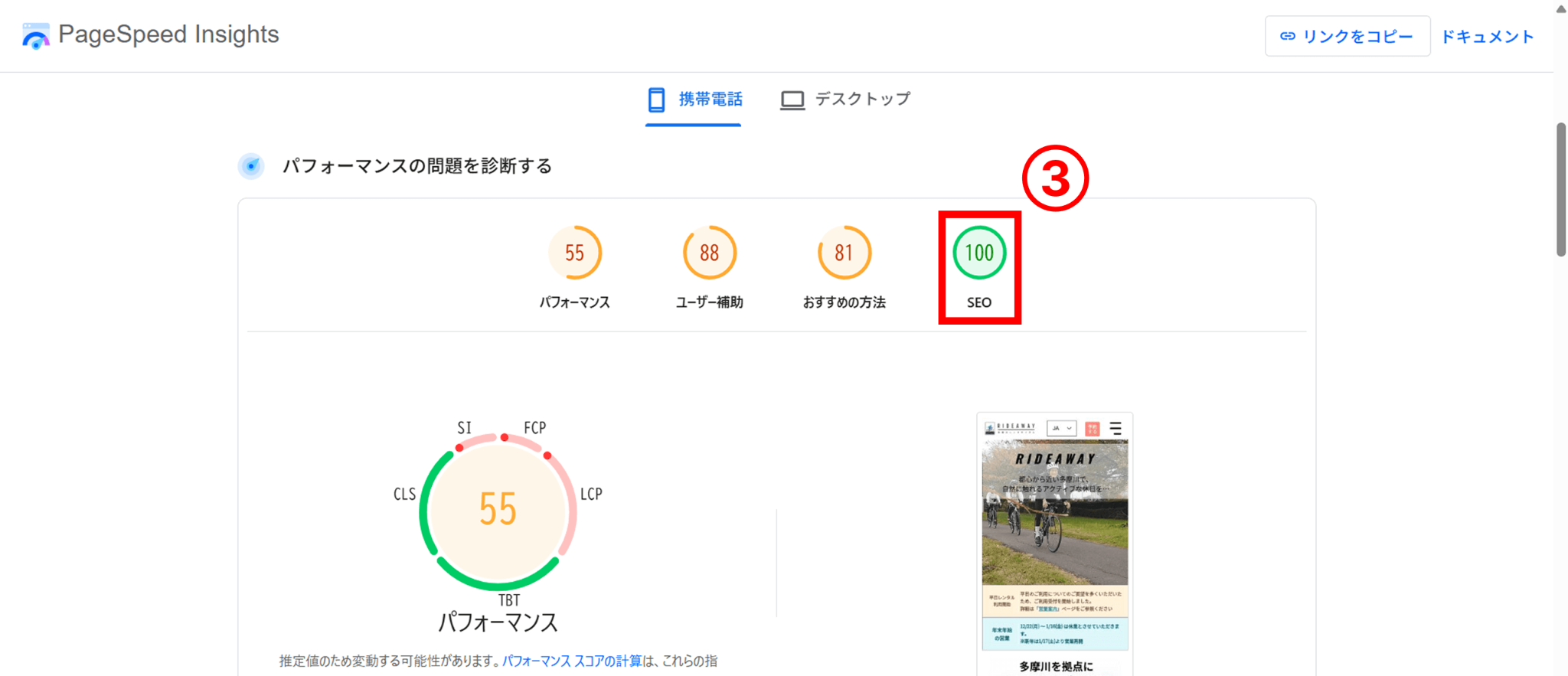Viewport: 1568px width, 676px height.
Task: Click the TBT label under gauge
Action: tap(509, 600)
